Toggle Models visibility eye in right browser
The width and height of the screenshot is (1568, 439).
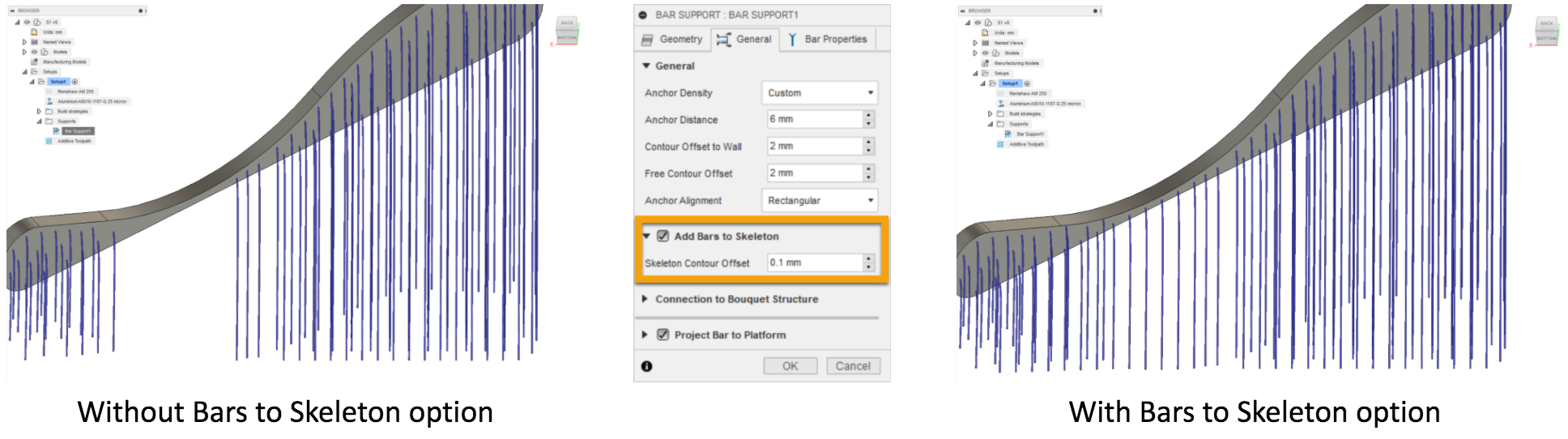click(x=985, y=53)
